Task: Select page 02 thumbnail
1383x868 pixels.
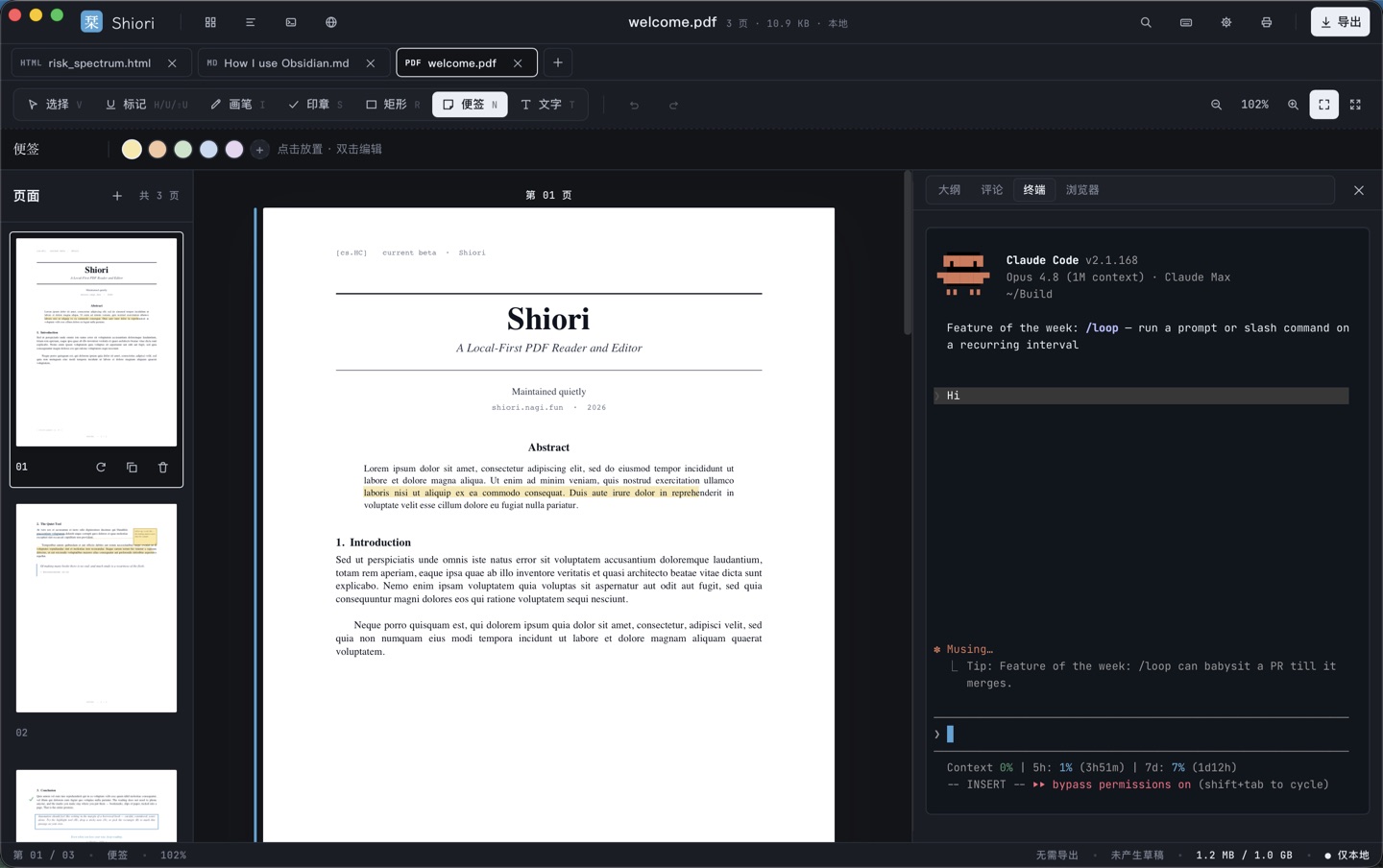Action: coord(96,608)
